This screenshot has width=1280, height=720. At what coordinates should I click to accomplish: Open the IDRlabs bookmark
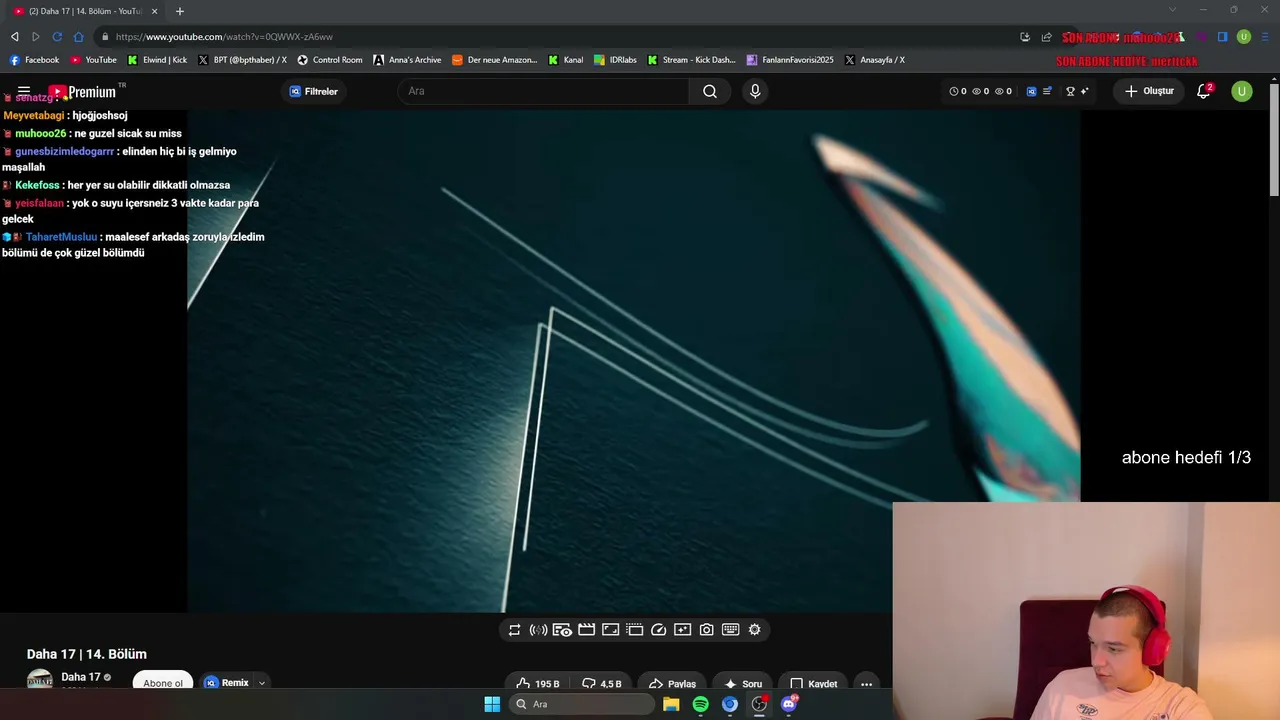pyautogui.click(x=615, y=60)
